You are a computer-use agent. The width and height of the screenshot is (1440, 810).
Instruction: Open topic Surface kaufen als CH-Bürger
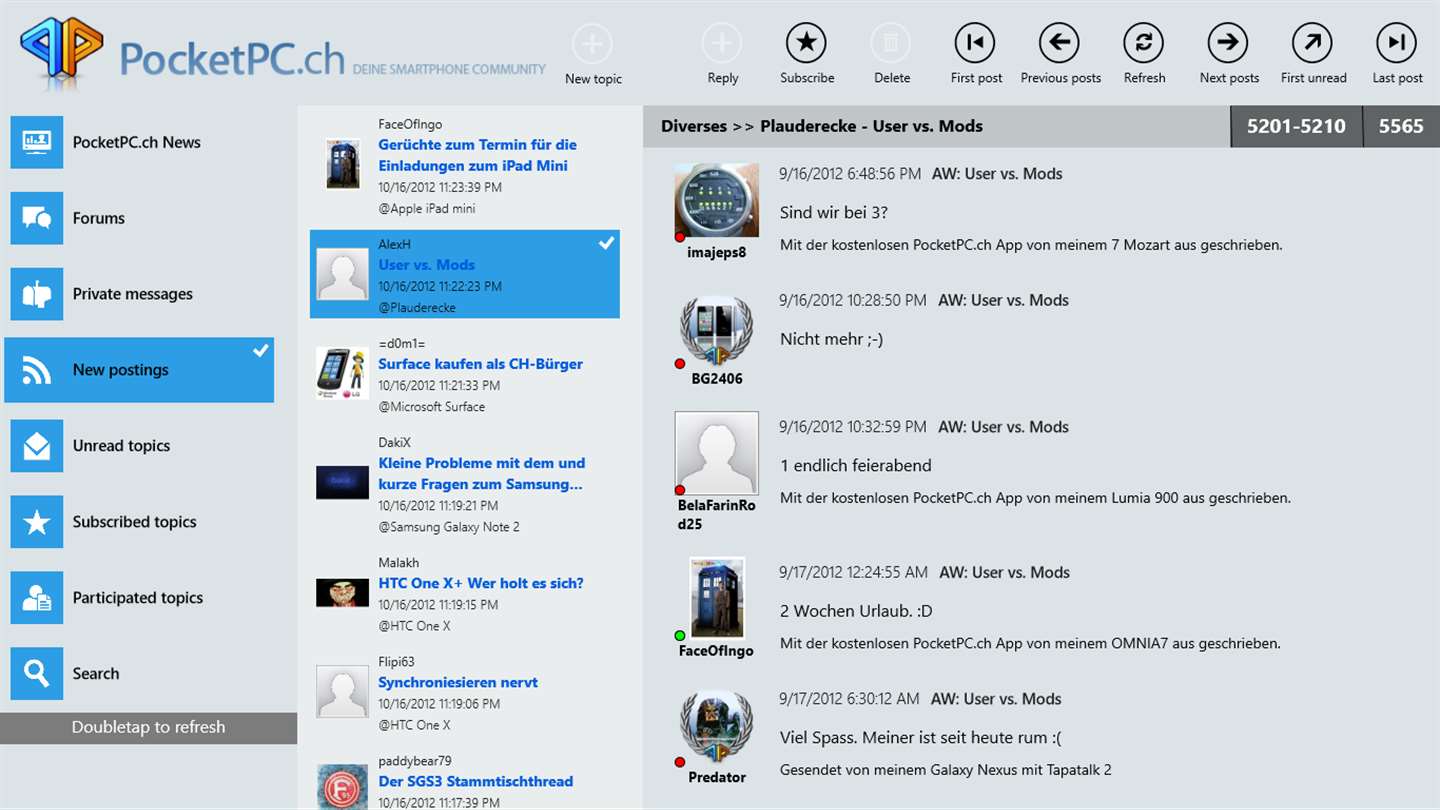pyautogui.click(x=480, y=364)
